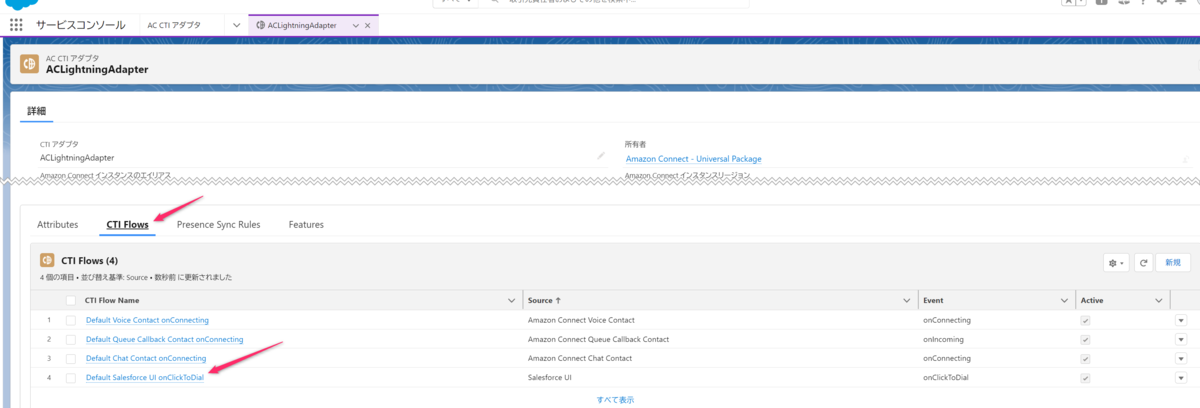Open CTI Flow Name column menu
Image resolution: width=1200 pixels, height=408 pixels.
click(x=512, y=300)
